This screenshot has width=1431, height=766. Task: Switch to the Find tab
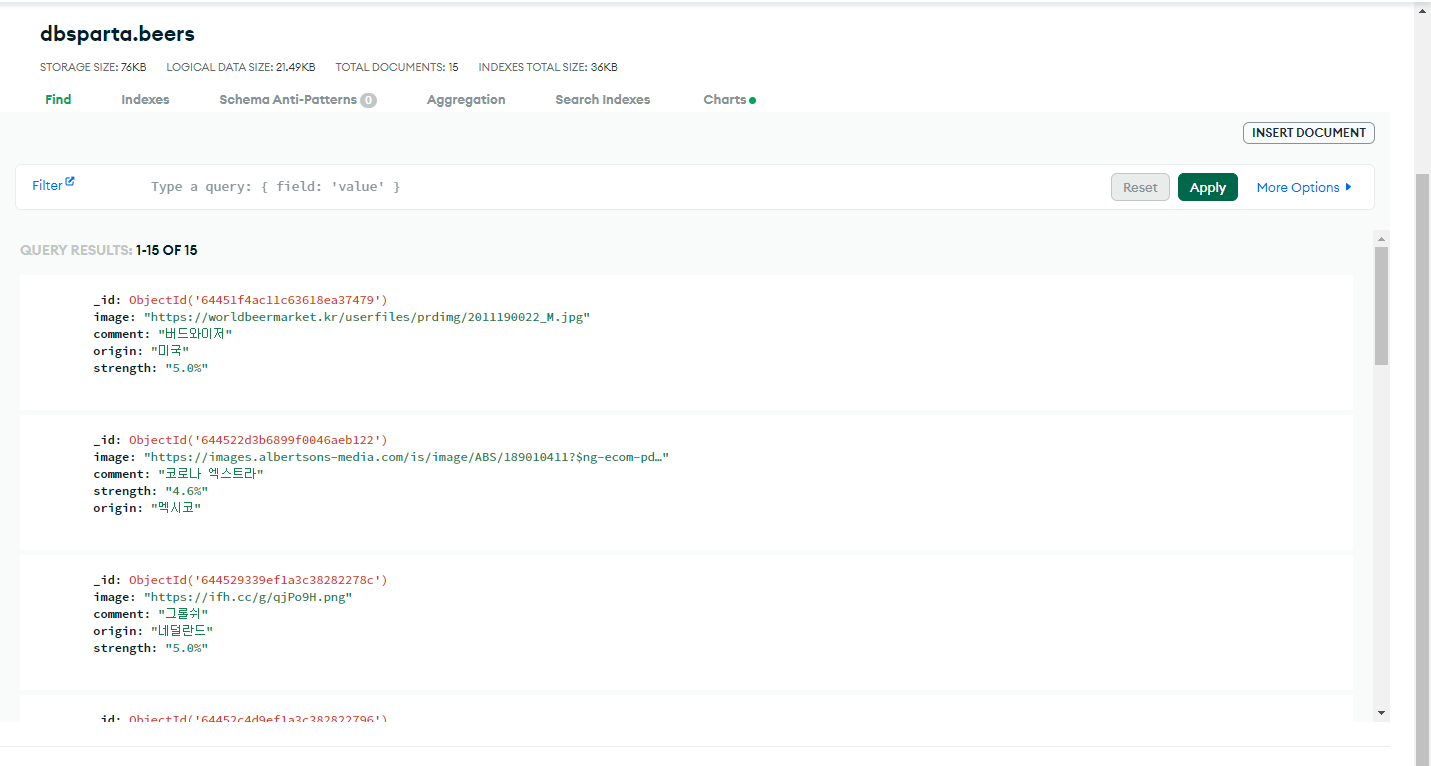coord(58,99)
